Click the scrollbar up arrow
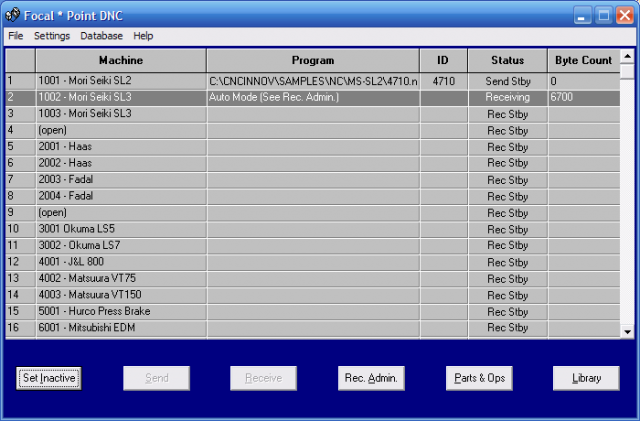 [627, 56]
